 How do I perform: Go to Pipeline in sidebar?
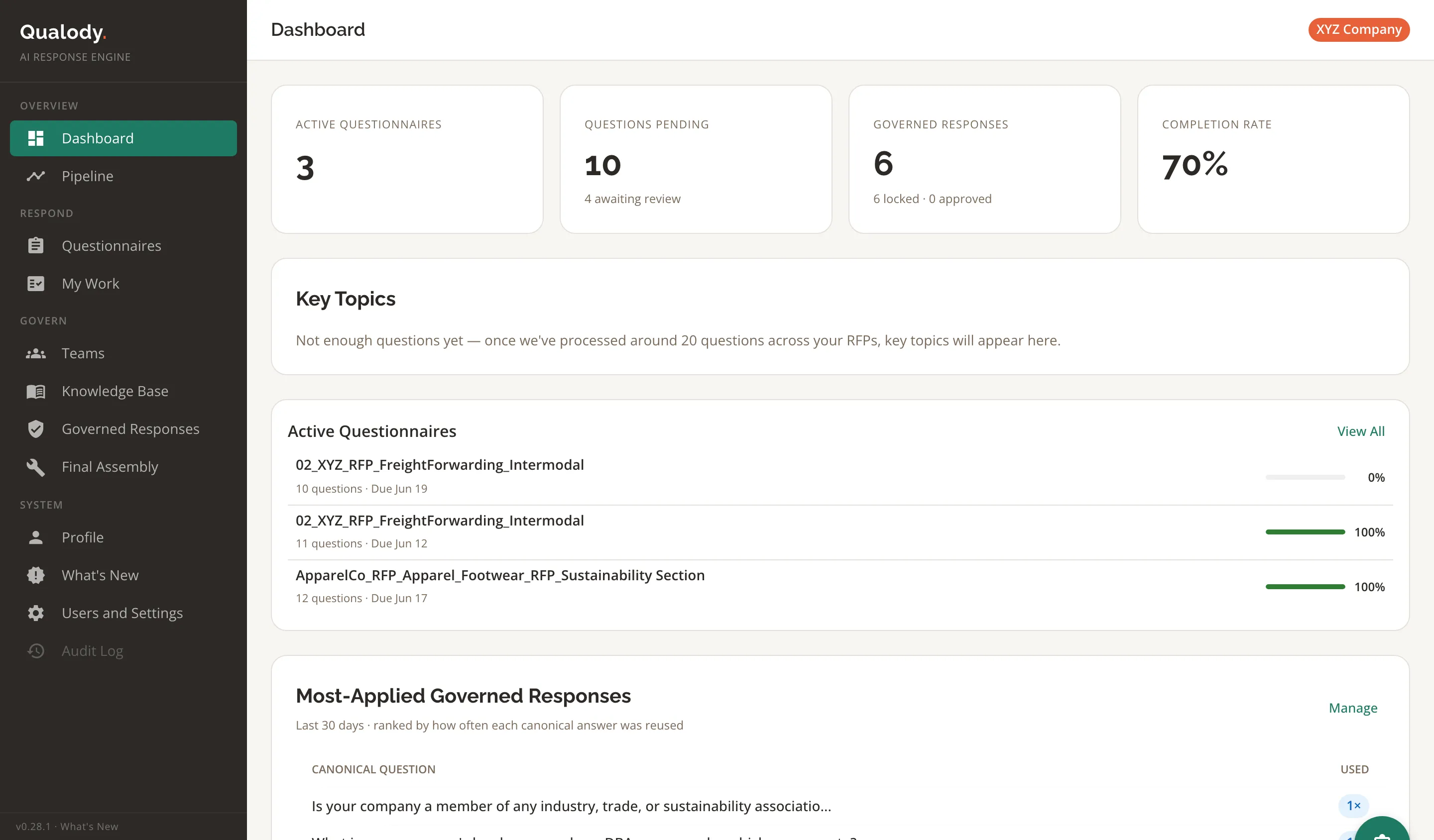(x=123, y=176)
